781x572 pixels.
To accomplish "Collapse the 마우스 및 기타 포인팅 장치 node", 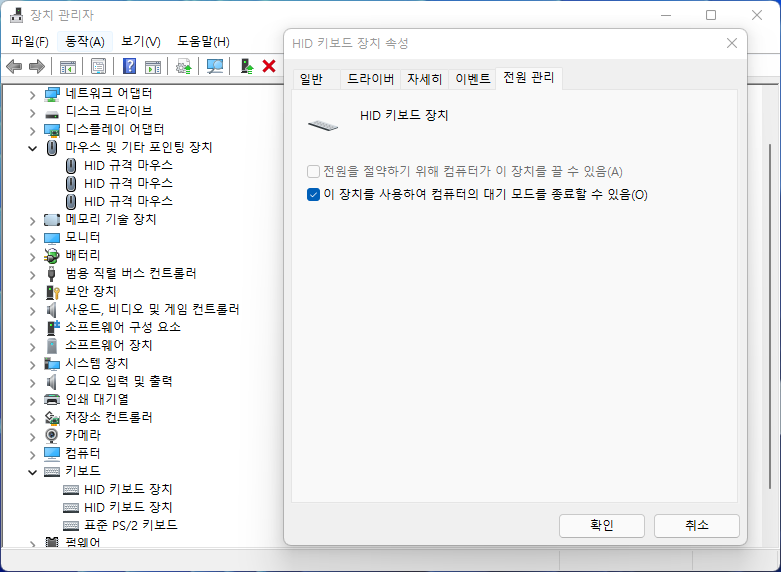I will pyautogui.click(x=32, y=148).
